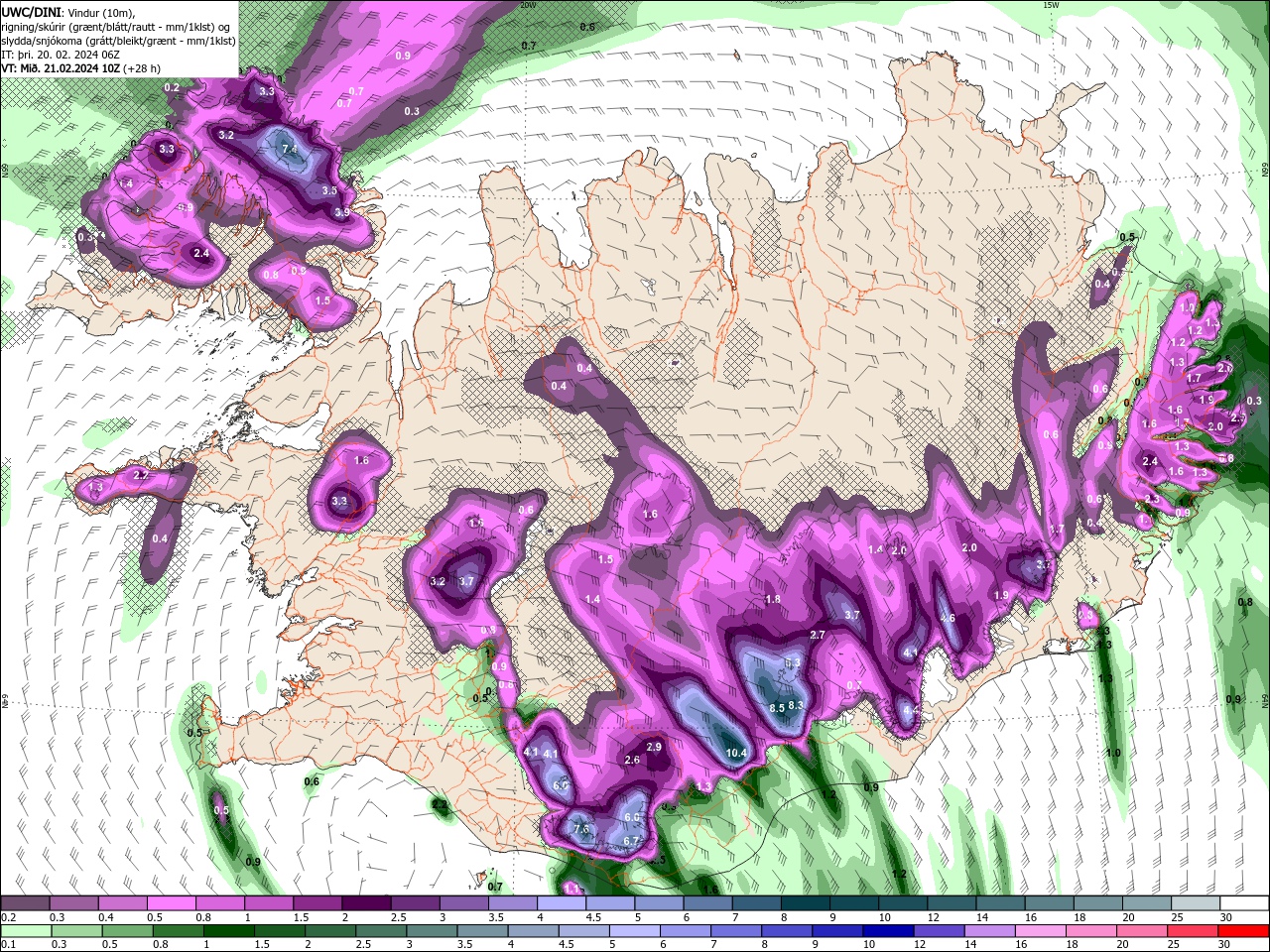The width and height of the screenshot is (1270, 952).
Task: Pick the top-row legend swatch at 0.5, bright pink
Action: [171, 903]
